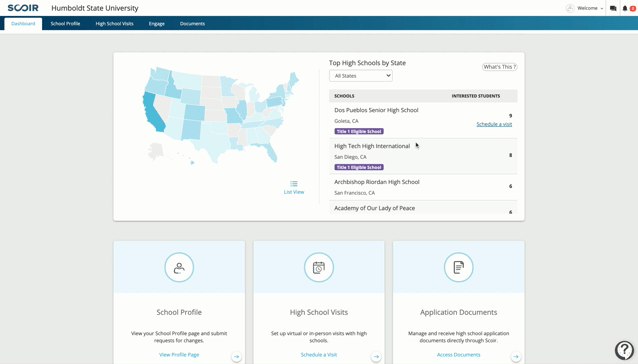
Task: Click the School Profile card heading
Action: pos(179,312)
